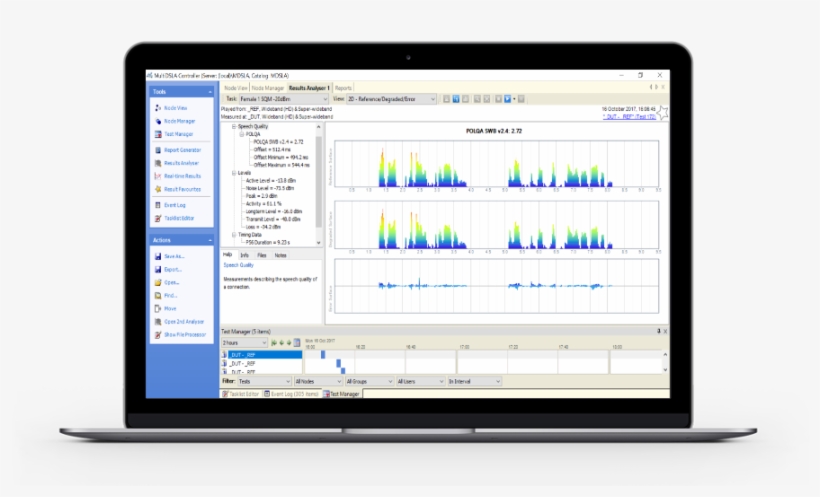The image size is (820, 497).
Task: Switch to the Node Manager tab
Action: click(x=268, y=88)
